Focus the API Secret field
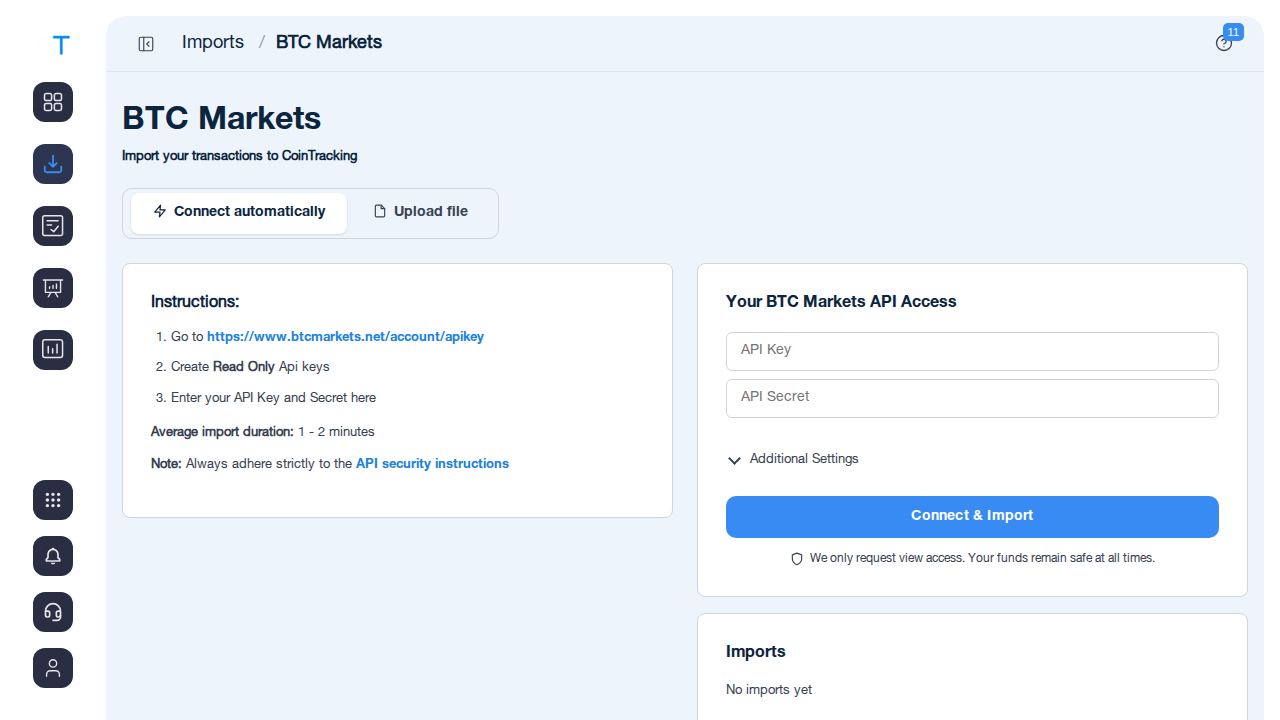The image size is (1280, 720). 972,398
